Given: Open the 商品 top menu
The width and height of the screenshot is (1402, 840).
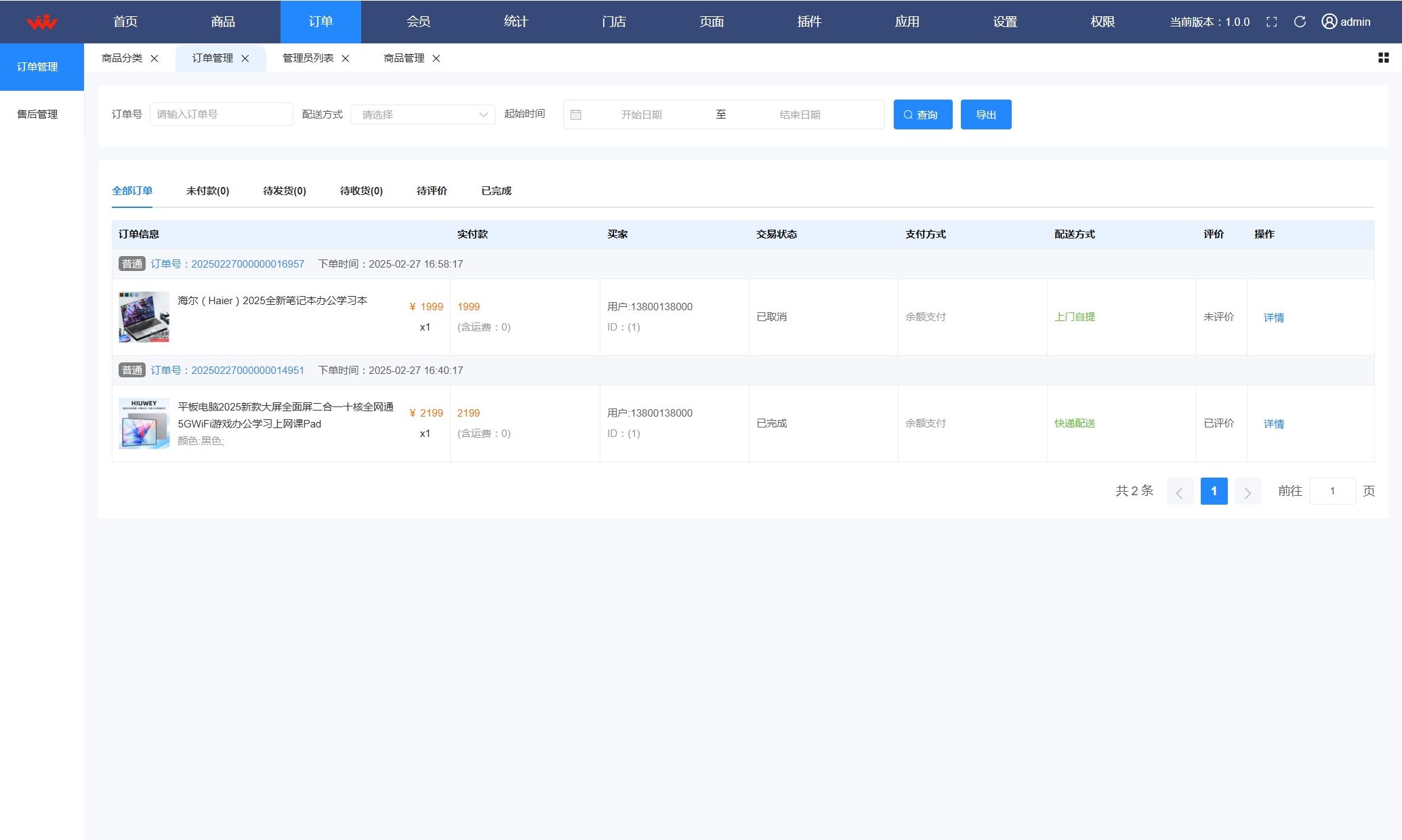Looking at the screenshot, I should point(223,22).
